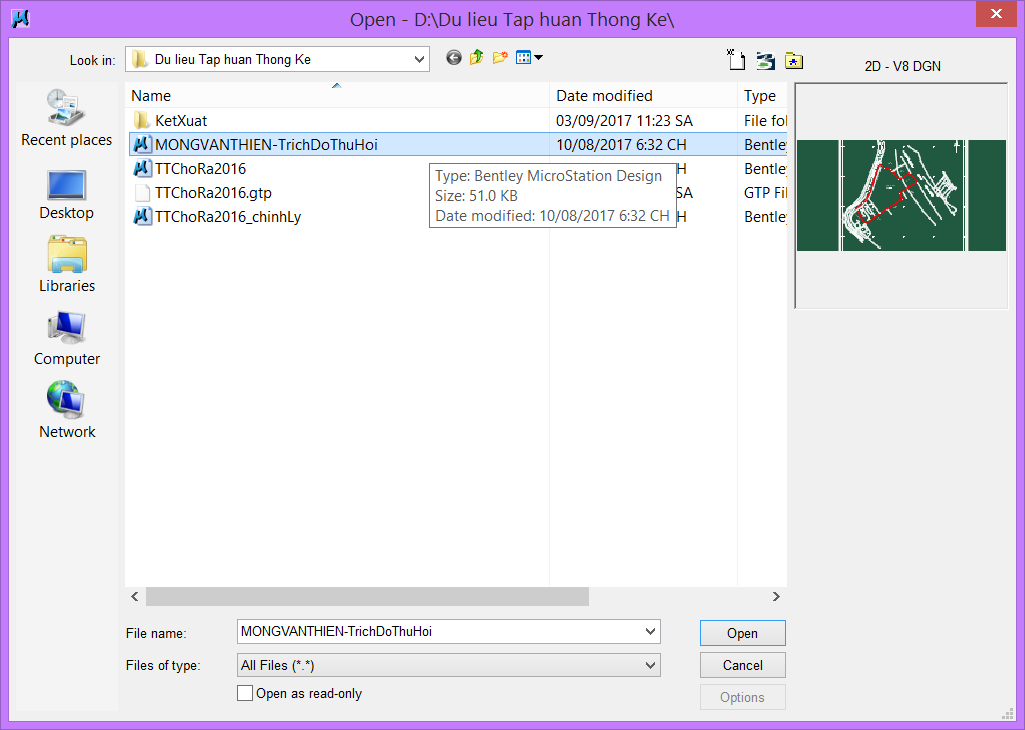
Task: Click the new file icon
Action: click(x=737, y=60)
